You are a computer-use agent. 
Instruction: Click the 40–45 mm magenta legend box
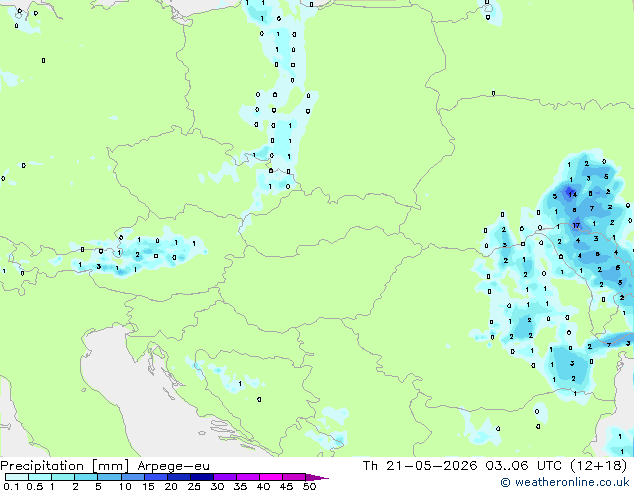[271, 477]
